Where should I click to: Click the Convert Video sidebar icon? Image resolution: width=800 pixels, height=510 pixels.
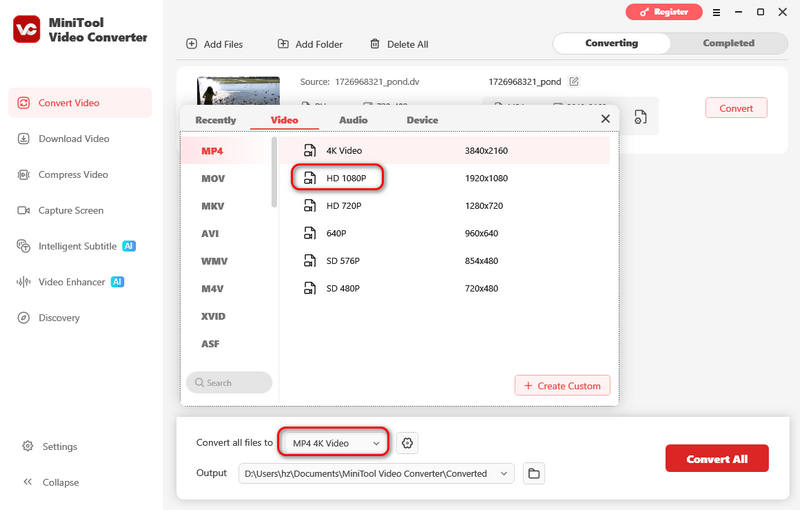click(x=23, y=103)
